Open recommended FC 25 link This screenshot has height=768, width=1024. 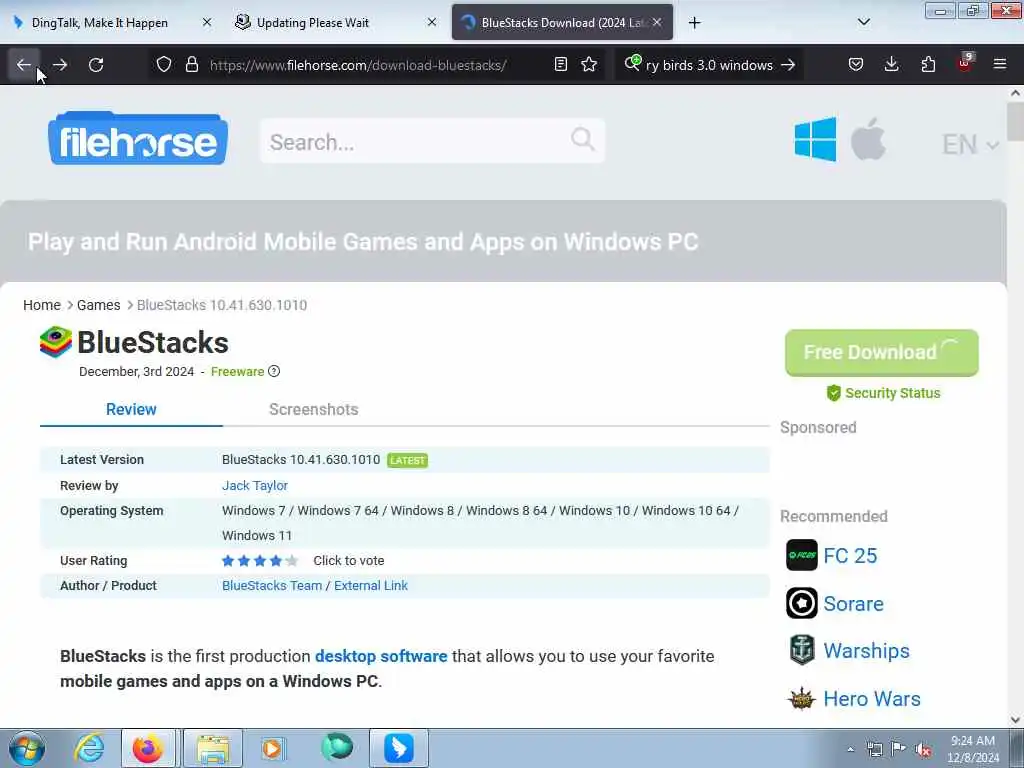point(850,556)
